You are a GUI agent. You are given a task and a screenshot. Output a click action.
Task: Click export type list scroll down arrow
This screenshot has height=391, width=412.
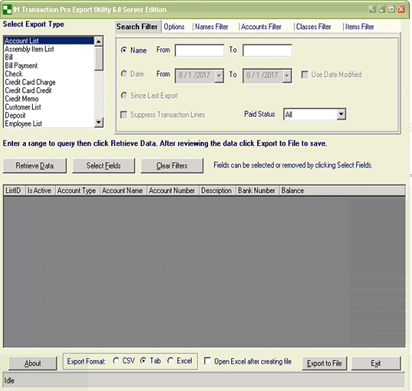tap(99, 122)
